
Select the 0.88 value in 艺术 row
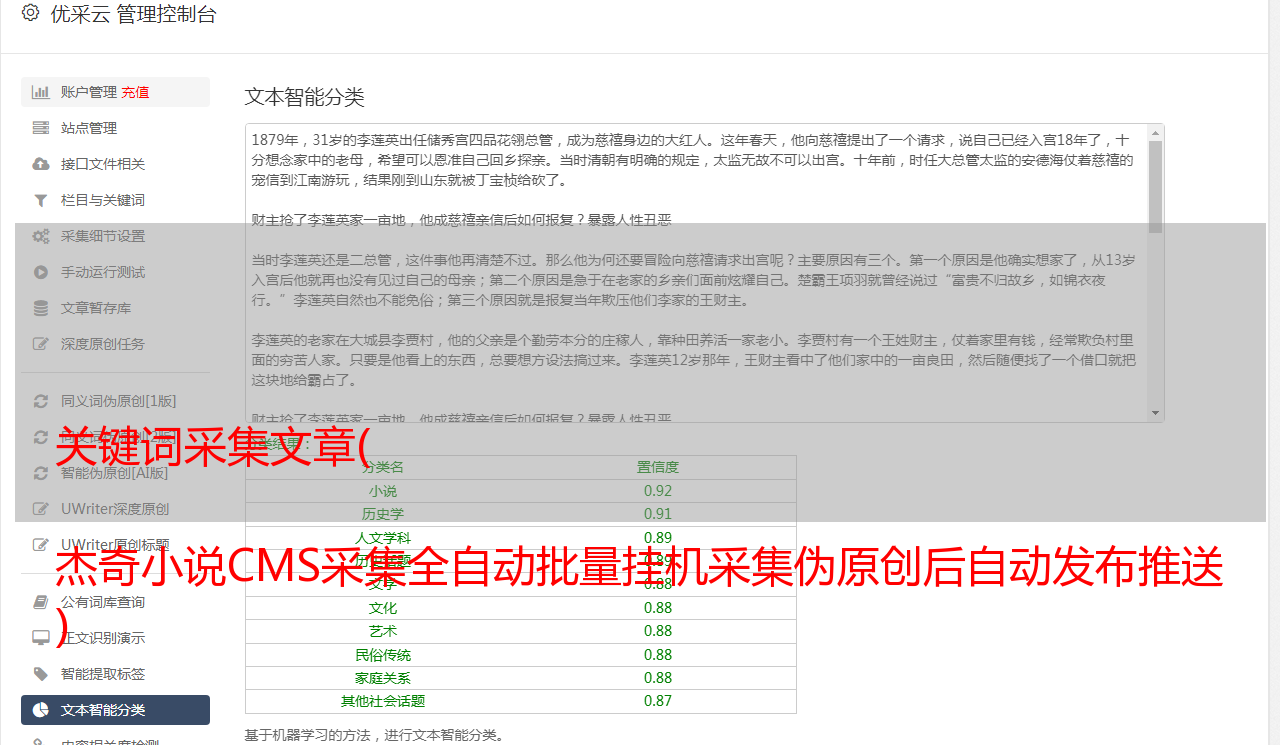point(658,631)
